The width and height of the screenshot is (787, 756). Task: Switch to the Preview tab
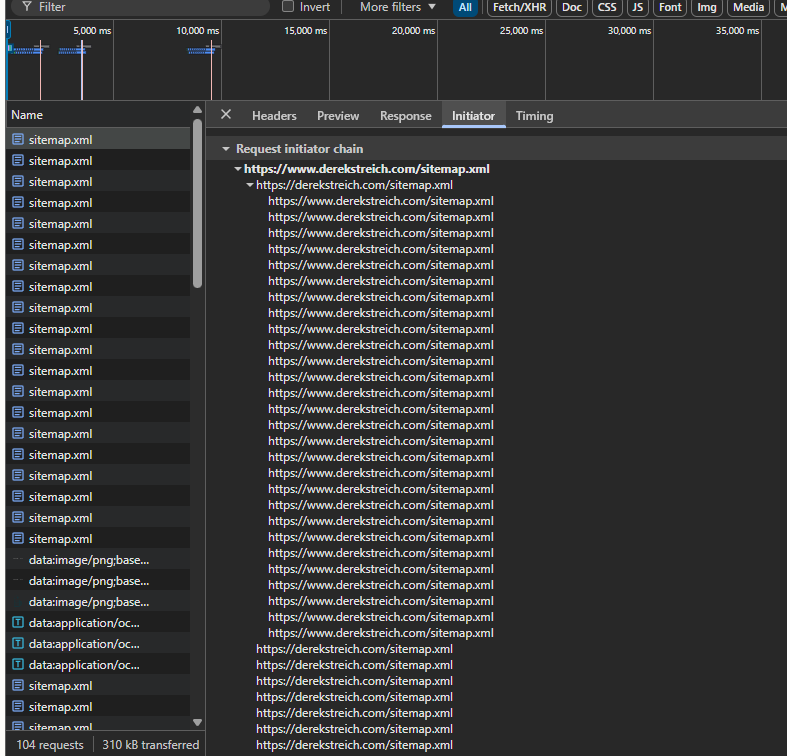(338, 116)
